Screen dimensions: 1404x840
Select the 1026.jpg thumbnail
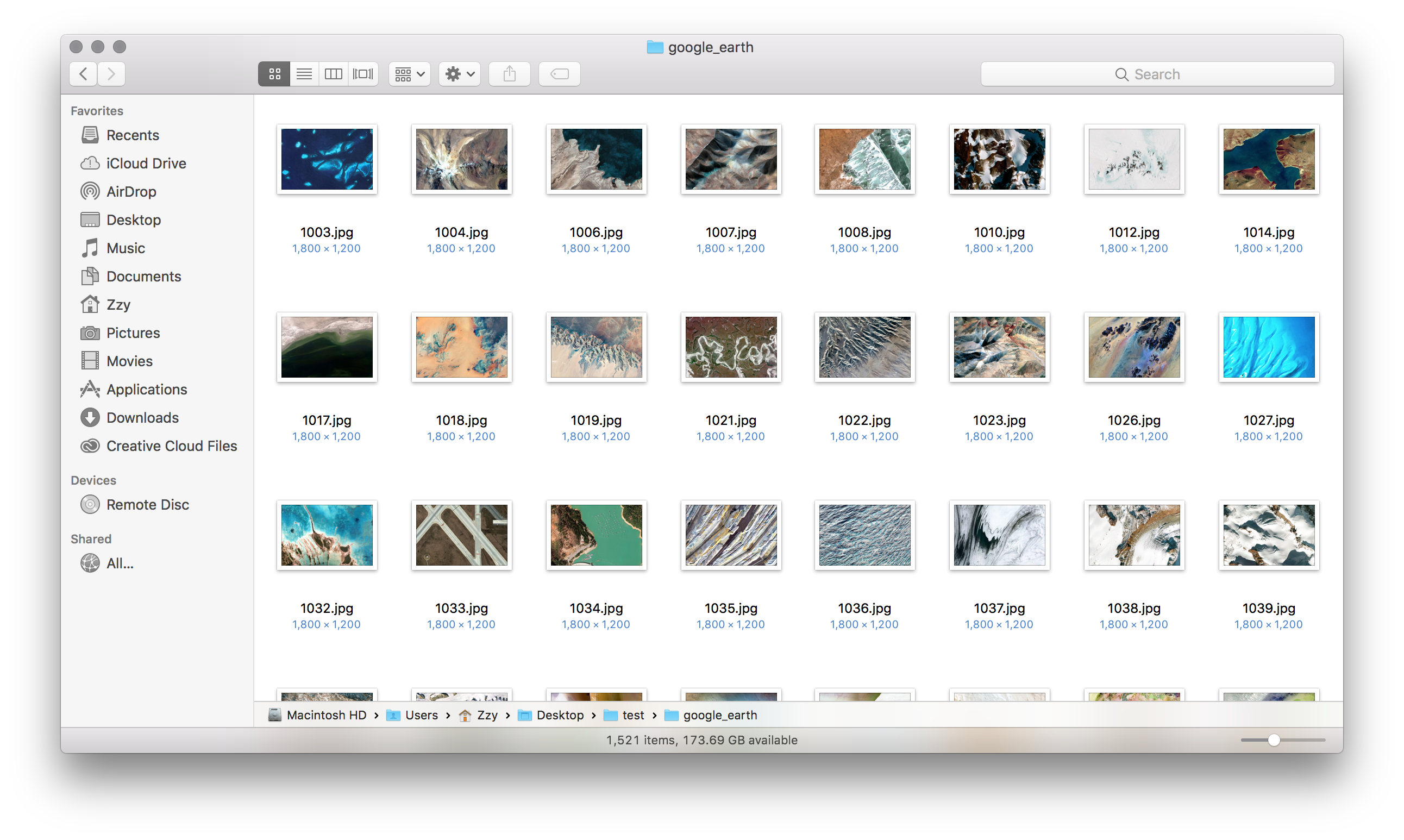tap(1134, 347)
